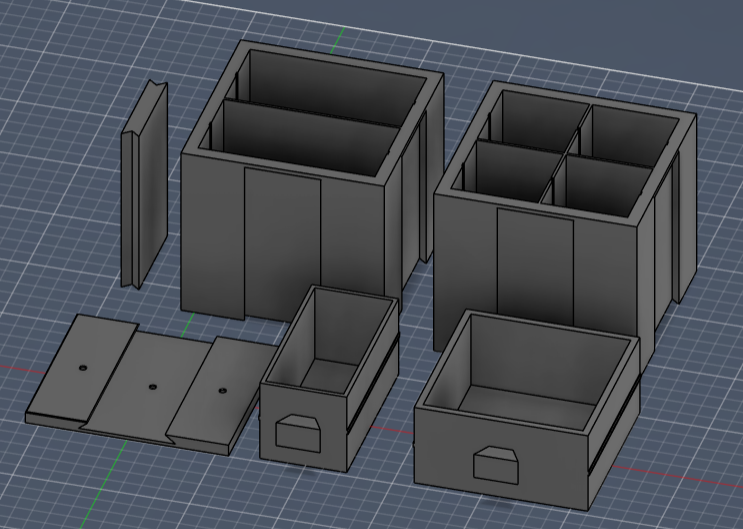The image size is (743, 529).
Task: Click the recessed front panel of two-compartment box
Action: [282, 244]
